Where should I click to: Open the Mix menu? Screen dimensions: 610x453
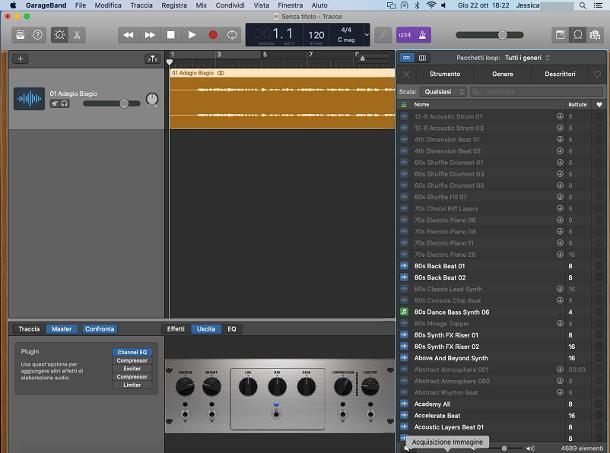click(201, 5)
